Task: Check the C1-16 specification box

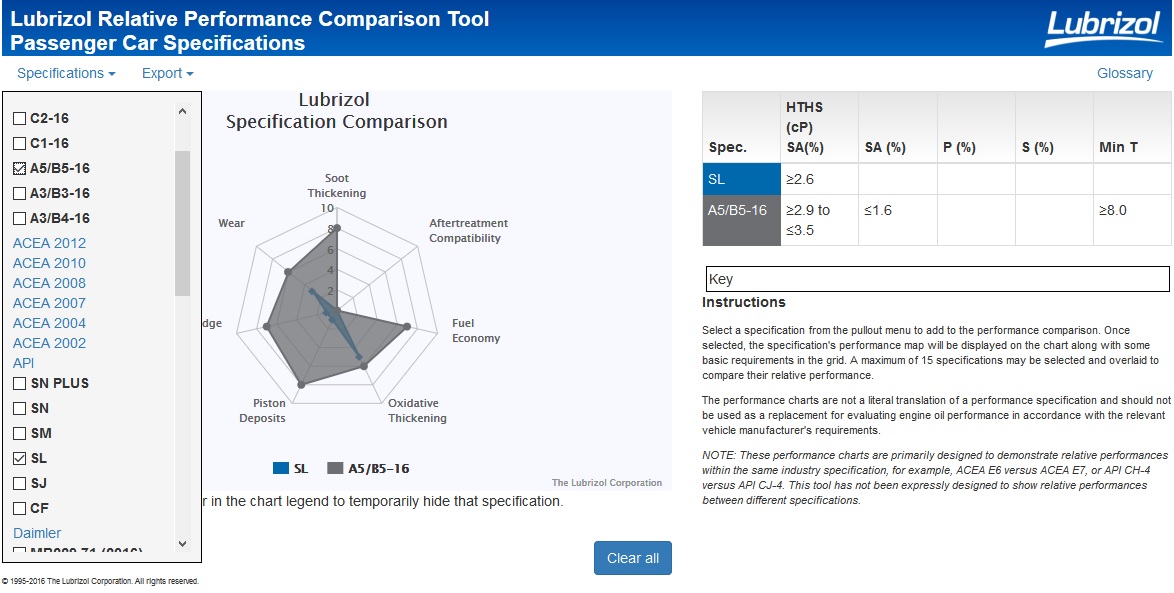Action: coord(19,143)
